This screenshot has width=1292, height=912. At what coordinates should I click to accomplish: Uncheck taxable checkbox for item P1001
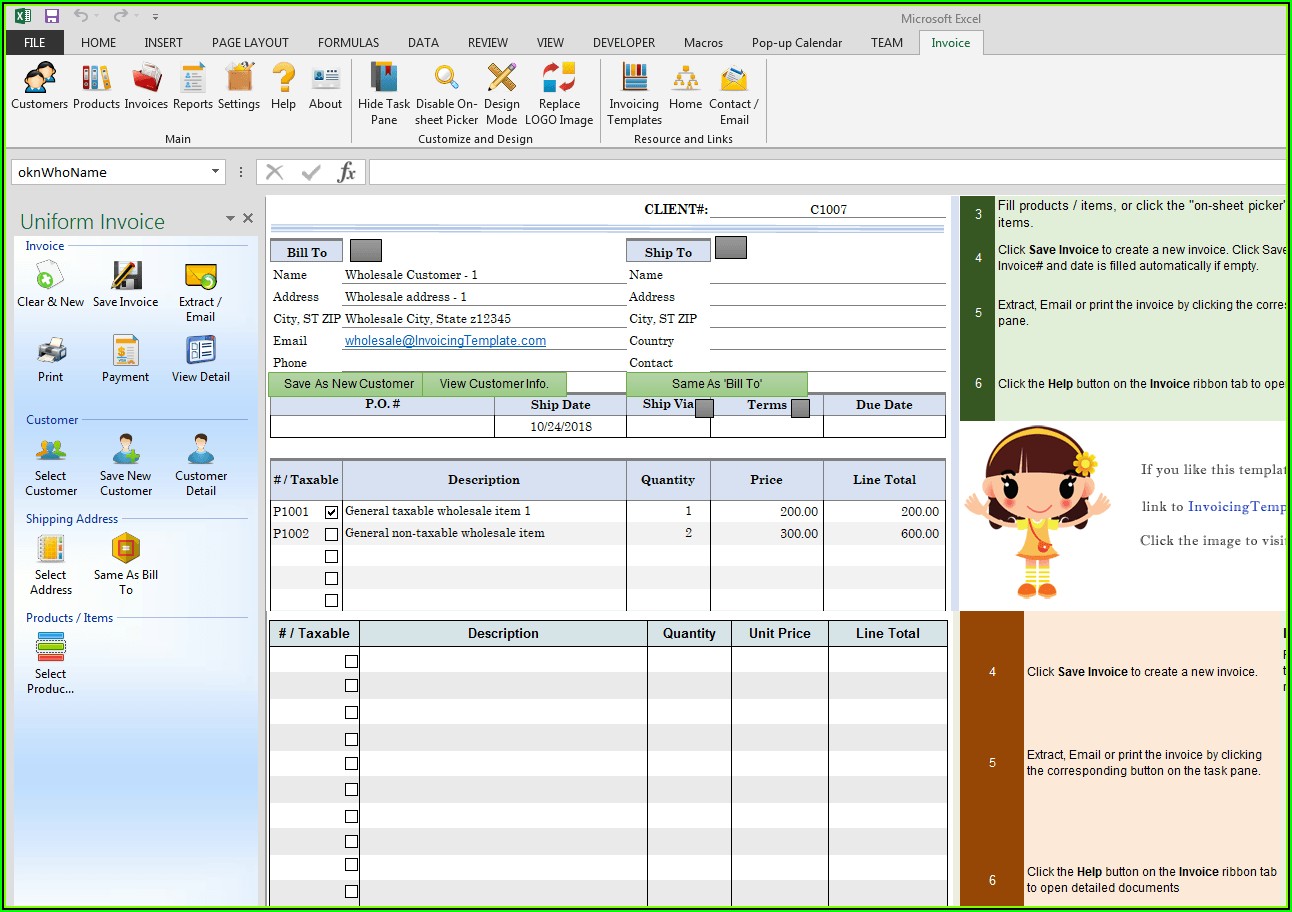pos(332,512)
